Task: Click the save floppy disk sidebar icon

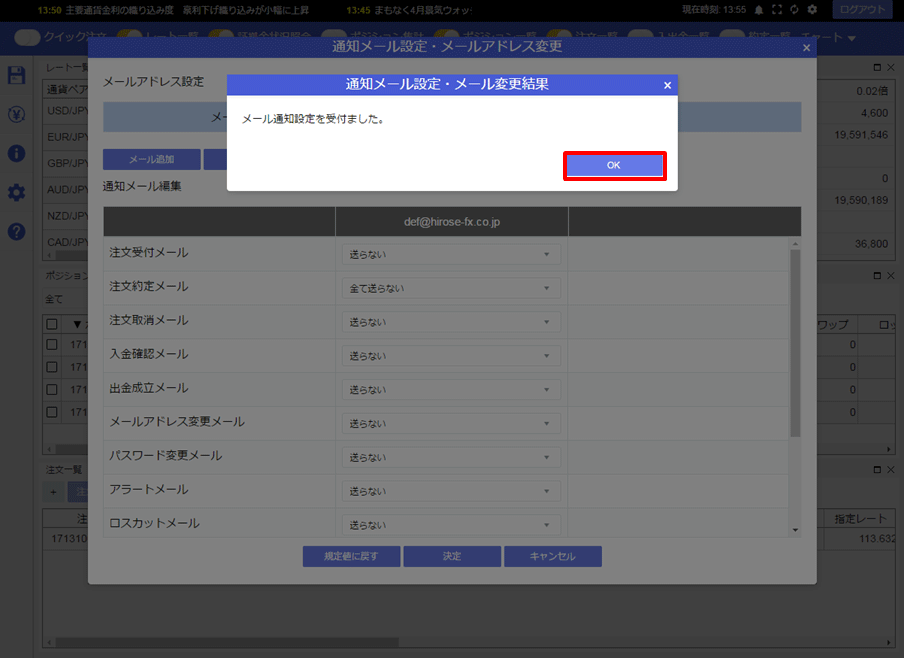Action: [16, 75]
